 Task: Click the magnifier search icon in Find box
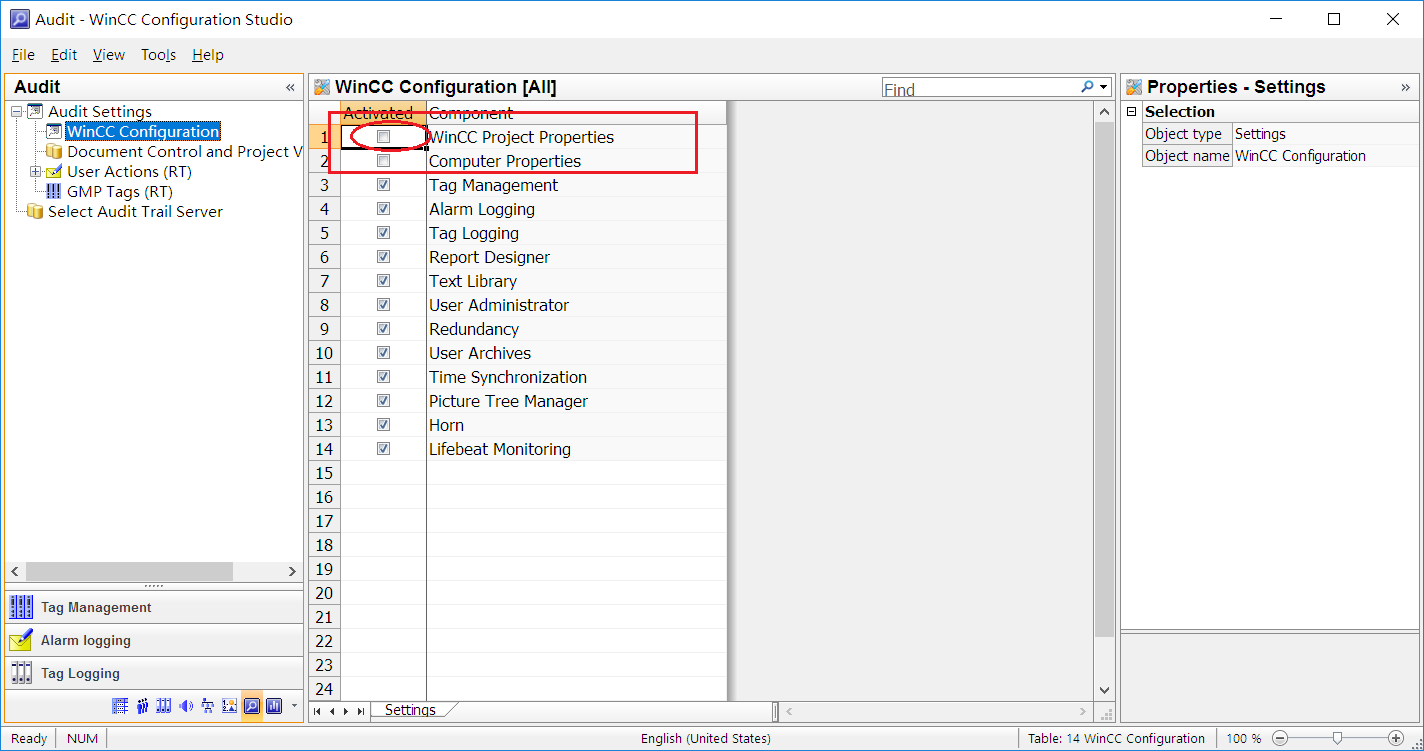pos(1087,88)
